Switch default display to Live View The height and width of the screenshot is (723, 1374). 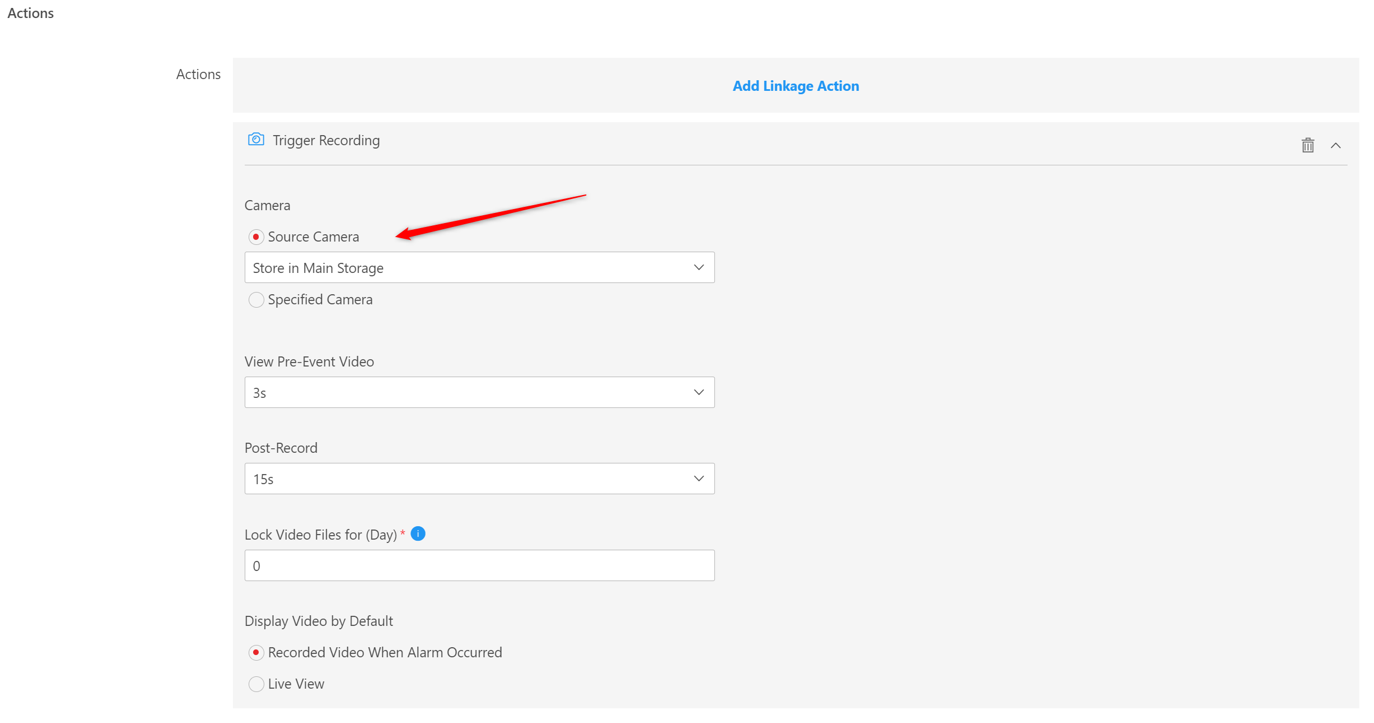(x=256, y=684)
